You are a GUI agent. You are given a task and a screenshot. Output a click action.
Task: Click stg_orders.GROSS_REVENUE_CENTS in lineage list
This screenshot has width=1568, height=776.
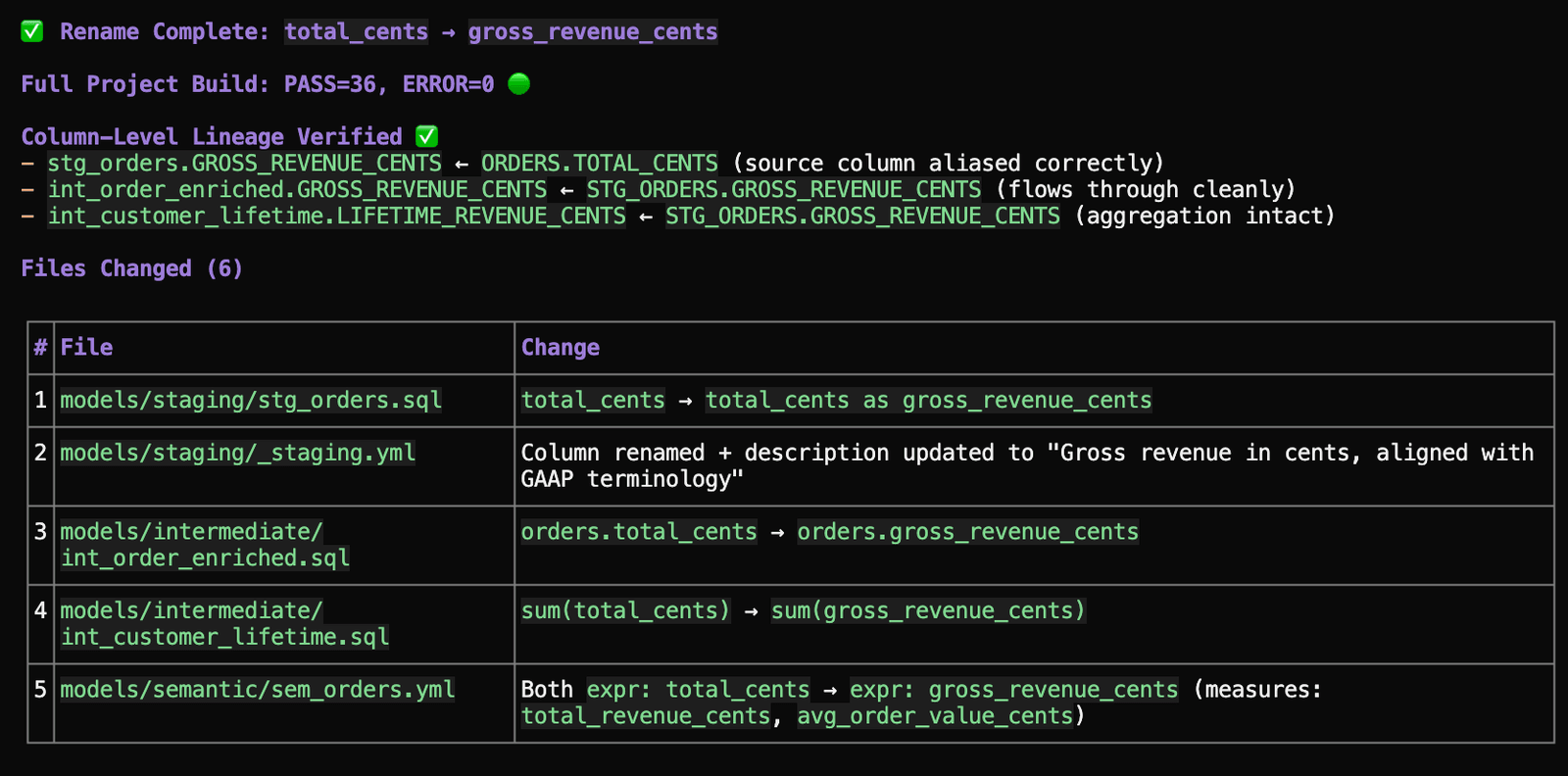245,163
